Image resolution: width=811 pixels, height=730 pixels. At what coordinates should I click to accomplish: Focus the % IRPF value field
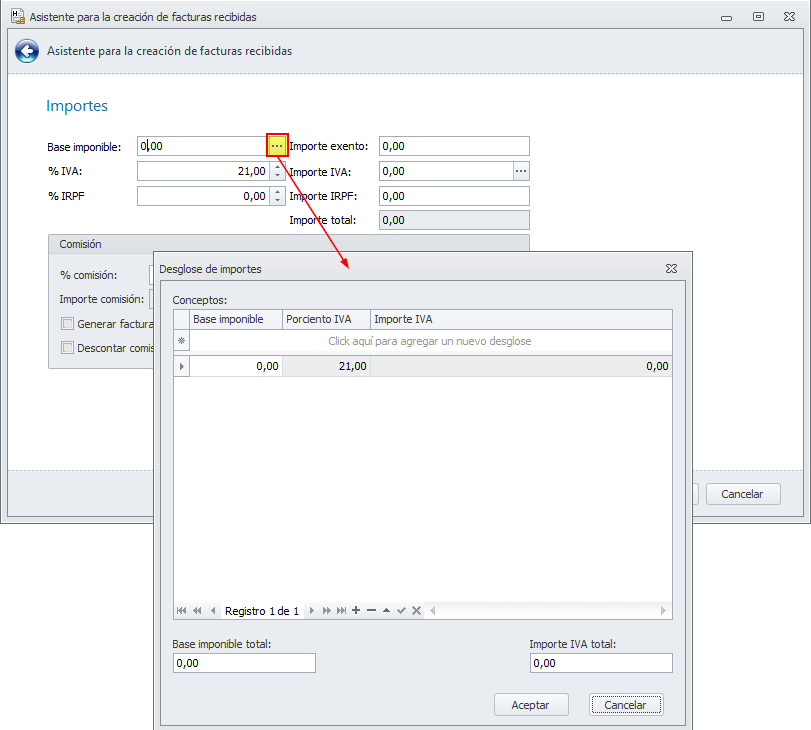pyautogui.click(x=204, y=196)
